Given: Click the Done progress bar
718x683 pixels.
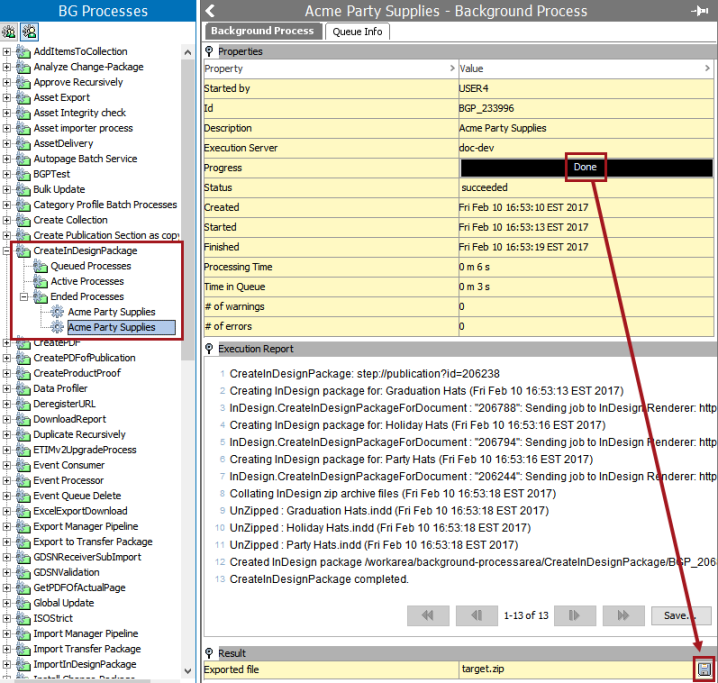Looking at the screenshot, I should point(585,167).
